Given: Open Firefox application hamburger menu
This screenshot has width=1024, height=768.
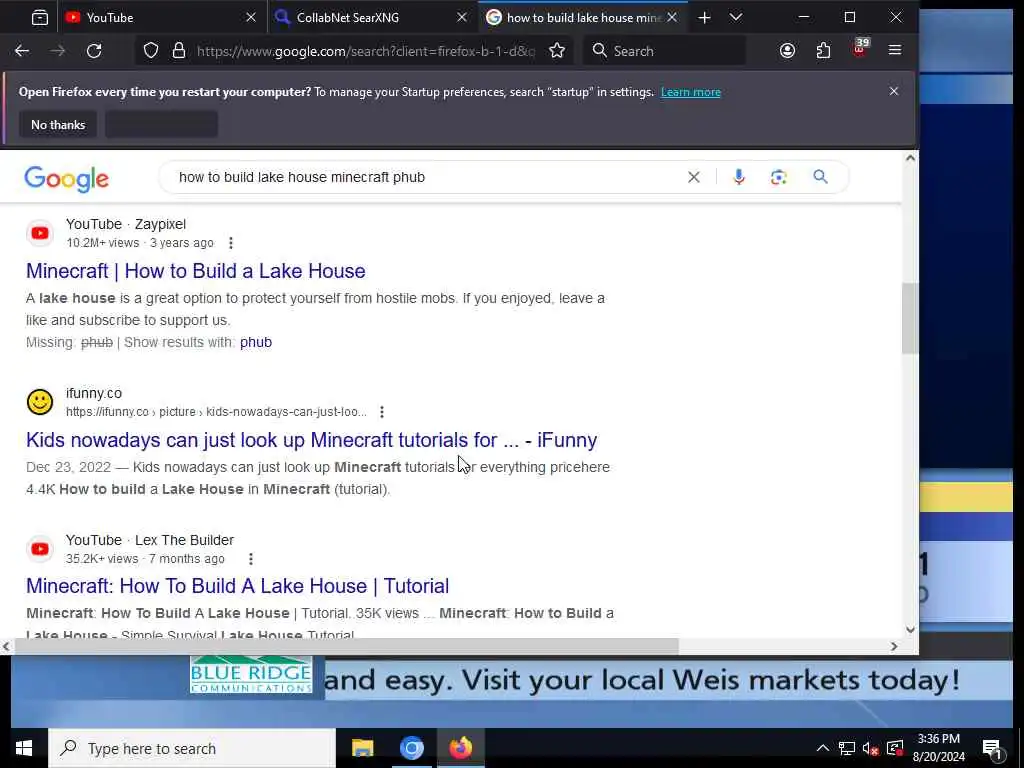Looking at the screenshot, I should 895,50.
